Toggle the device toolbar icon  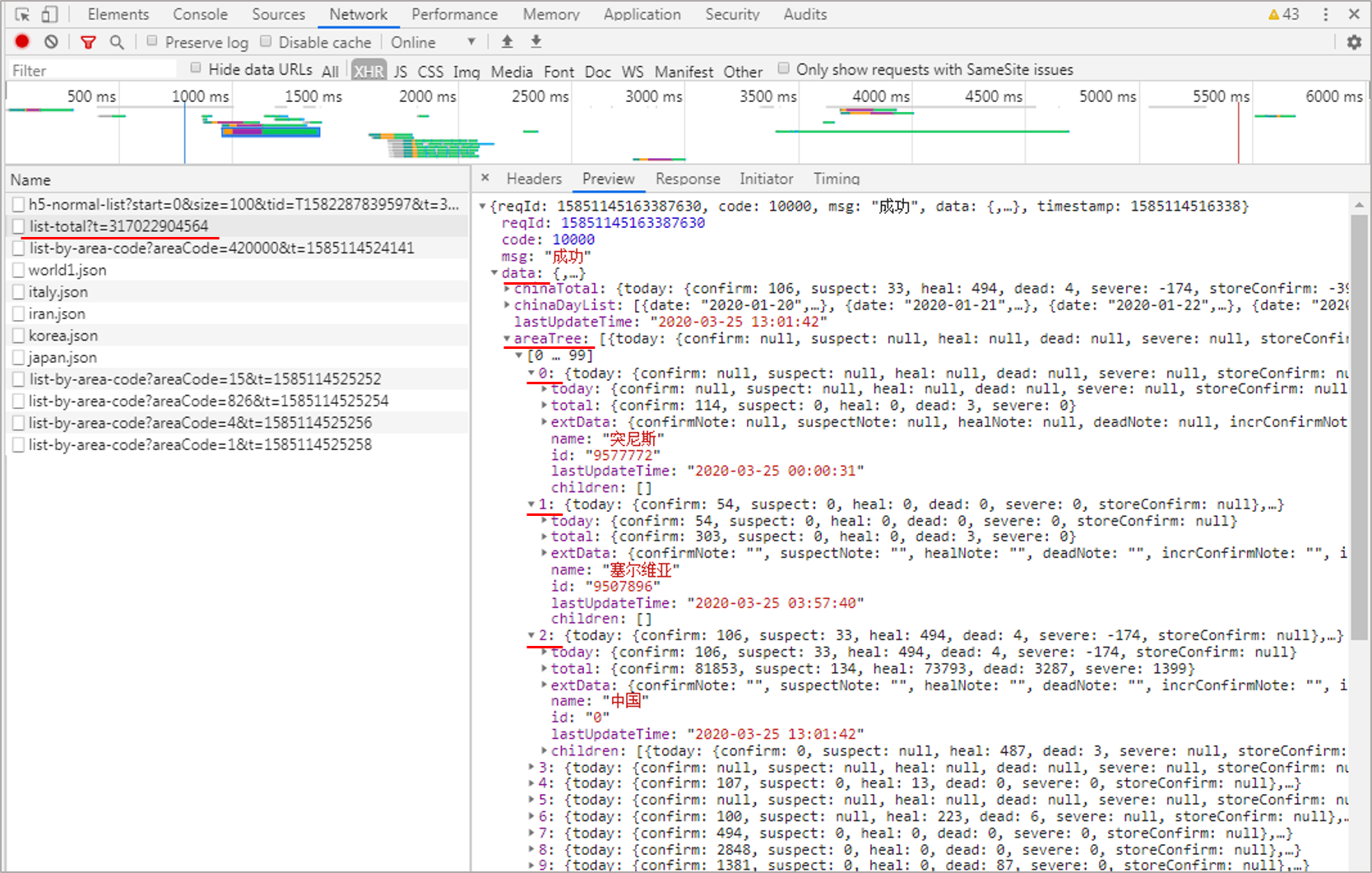pyautogui.click(x=50, y=14)
